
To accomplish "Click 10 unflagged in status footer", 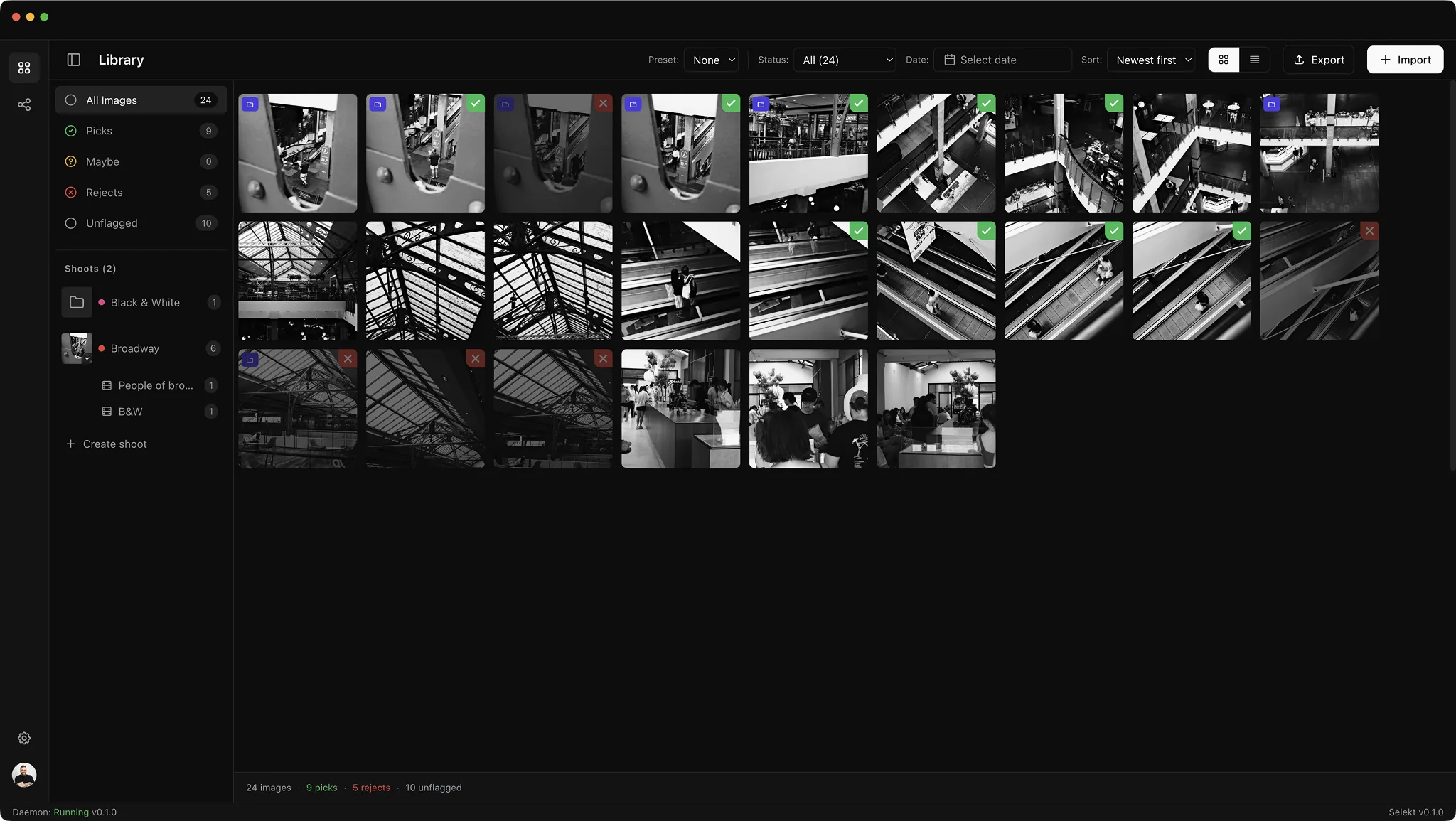I will [434, 788].
